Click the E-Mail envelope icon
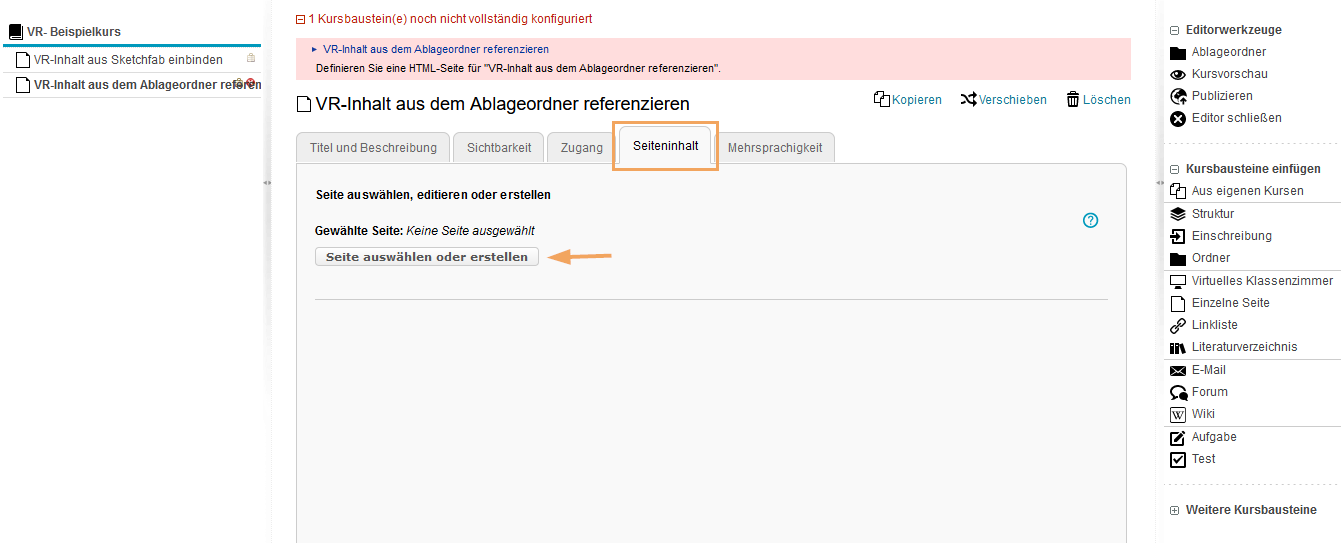The image size is (1341, 543). [x=1177, y=371]
